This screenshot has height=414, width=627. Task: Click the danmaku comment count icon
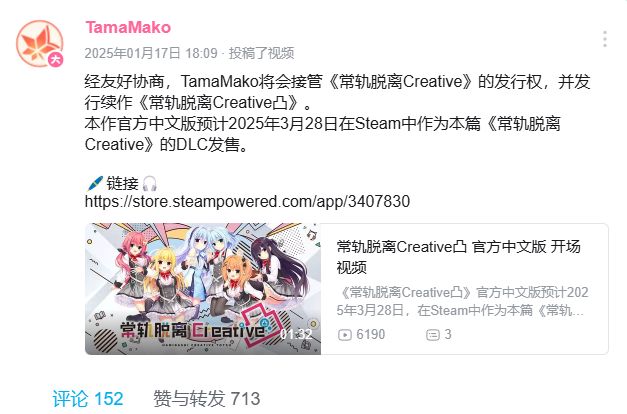(433, 334)
